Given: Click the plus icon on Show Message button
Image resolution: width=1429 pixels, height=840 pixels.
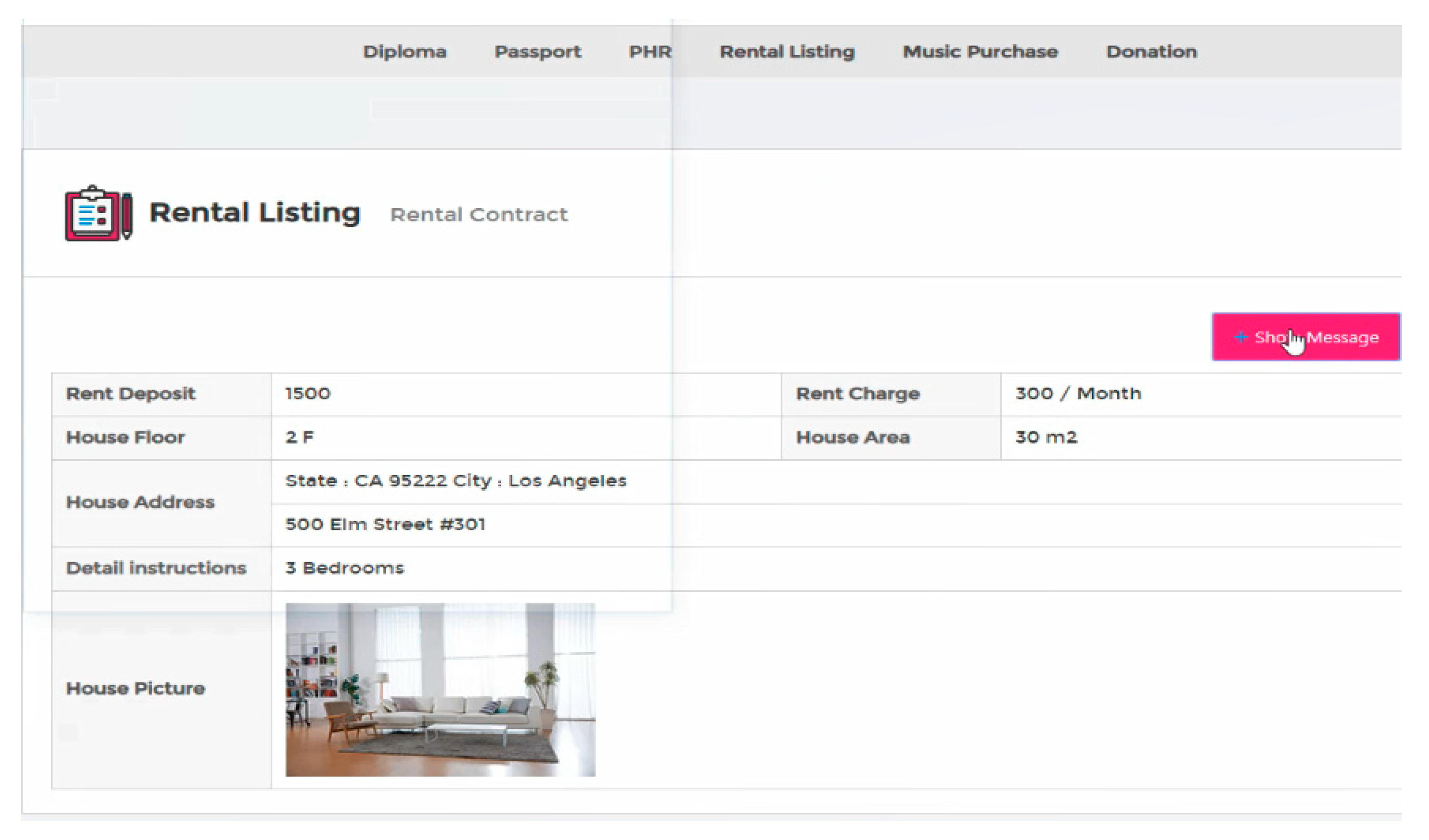Looking at the screenshot, I should [x=1240, y=337].
